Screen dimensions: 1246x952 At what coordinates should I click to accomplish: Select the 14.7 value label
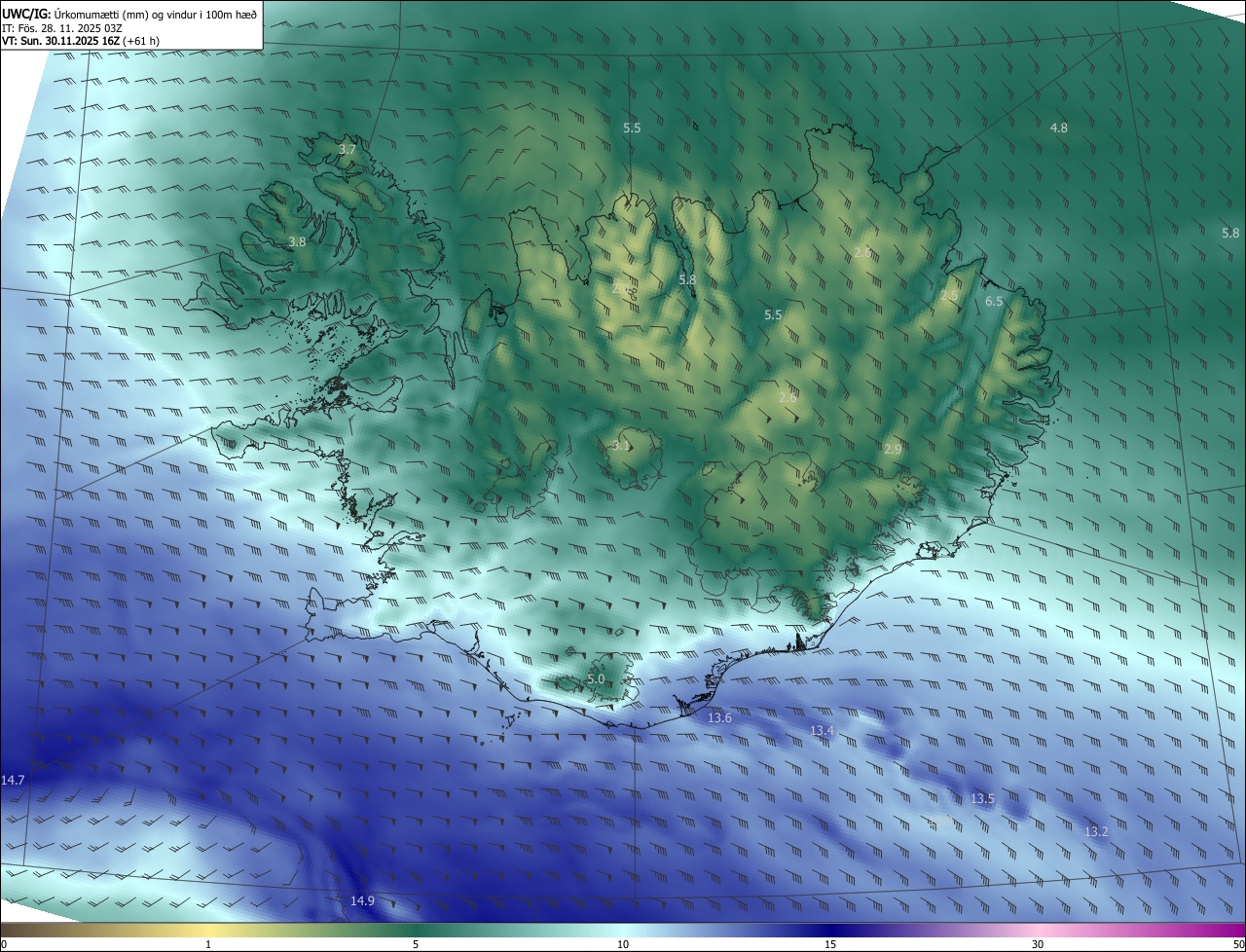[14, 780]
